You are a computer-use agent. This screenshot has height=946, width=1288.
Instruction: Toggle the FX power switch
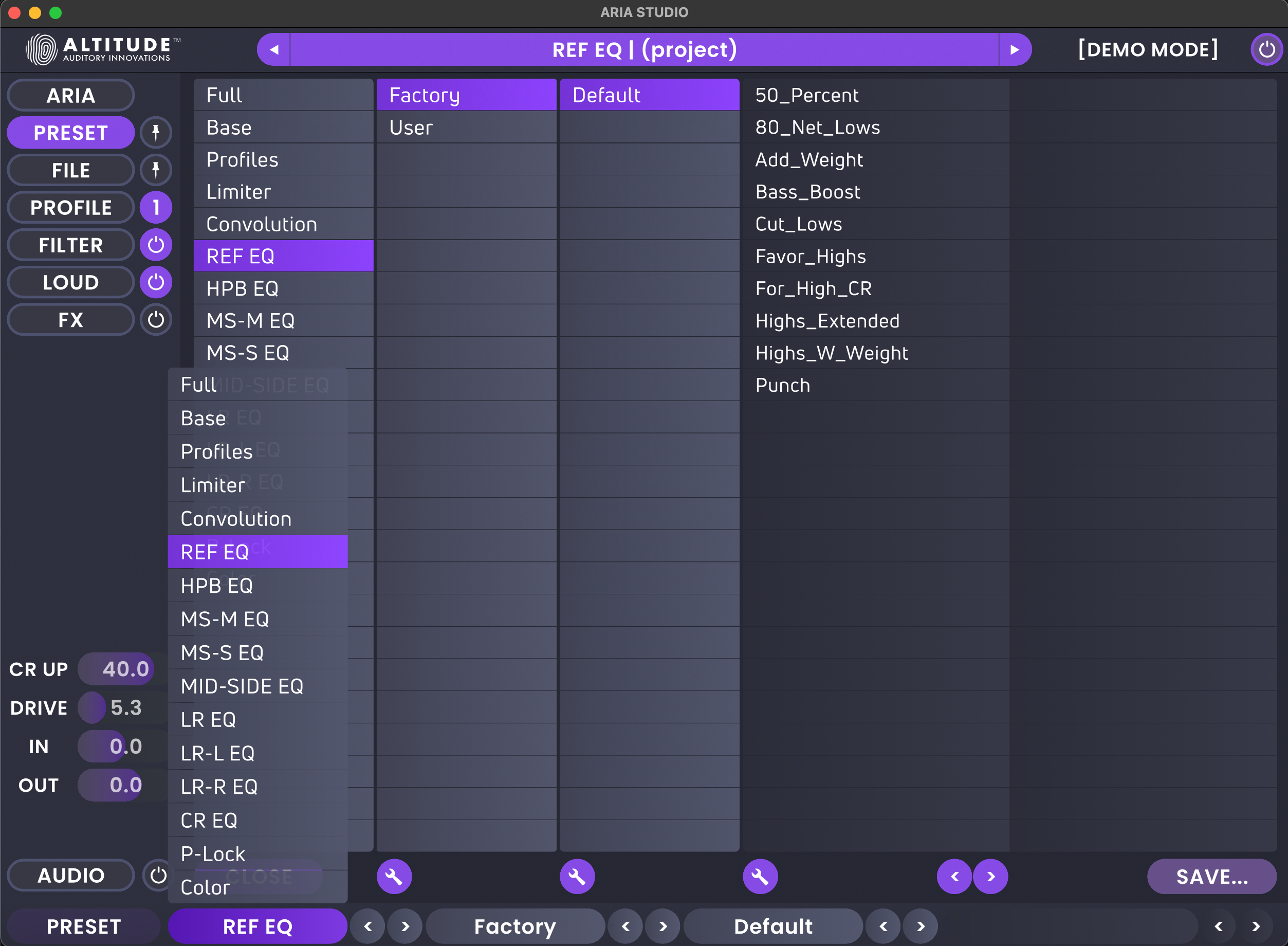coord(156,320)
